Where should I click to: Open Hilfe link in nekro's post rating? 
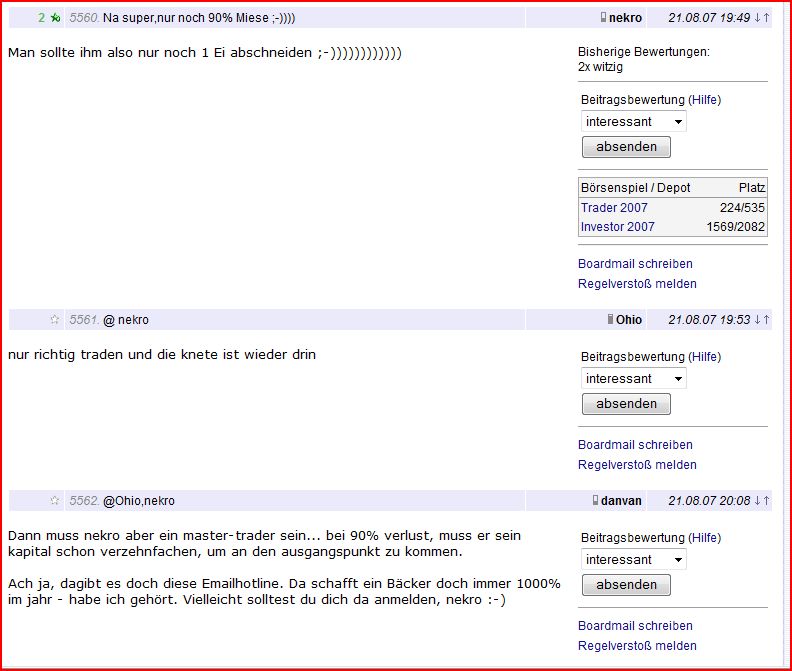click(704, 100)
